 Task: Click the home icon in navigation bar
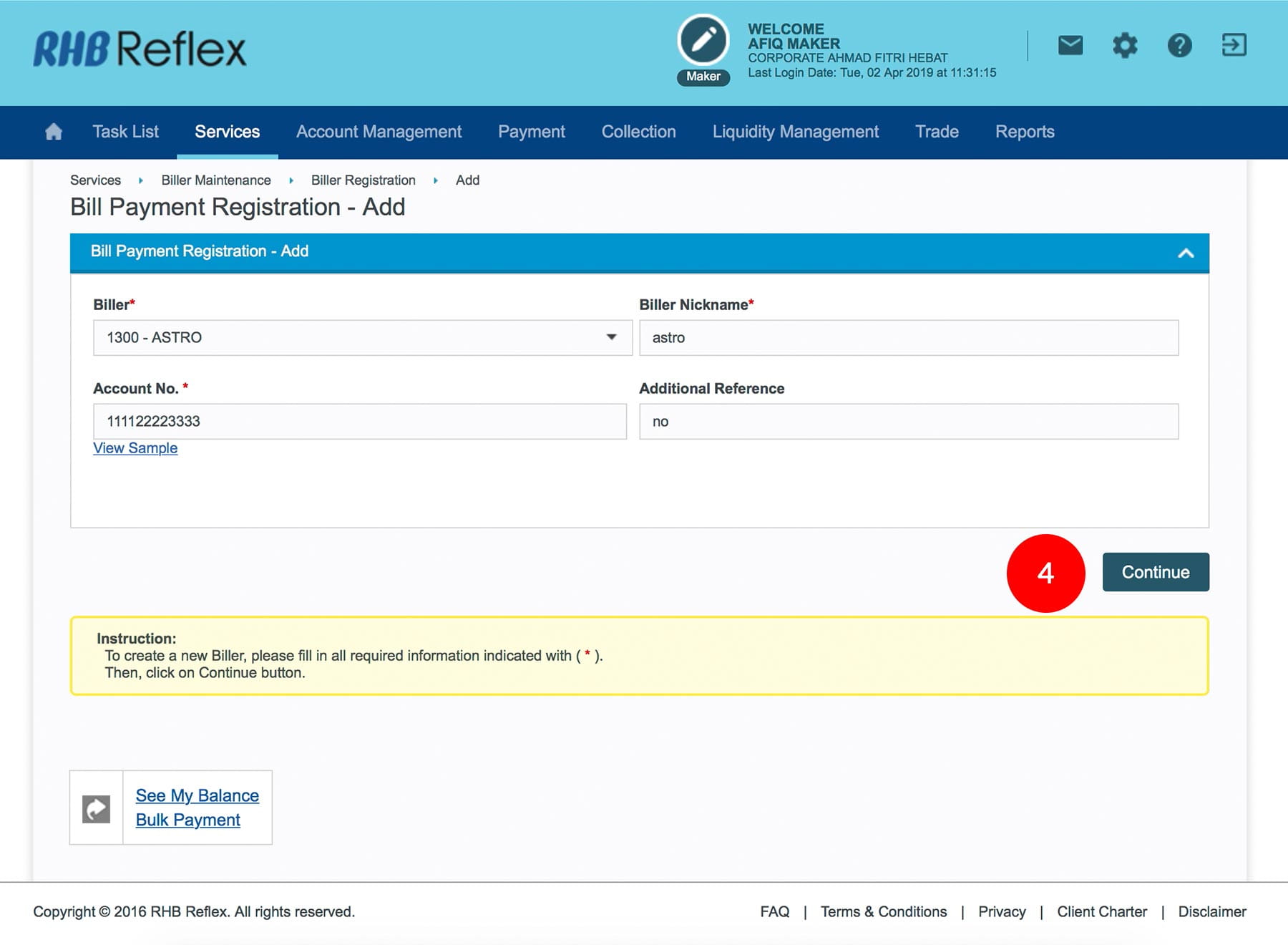(x=54, y=132)
